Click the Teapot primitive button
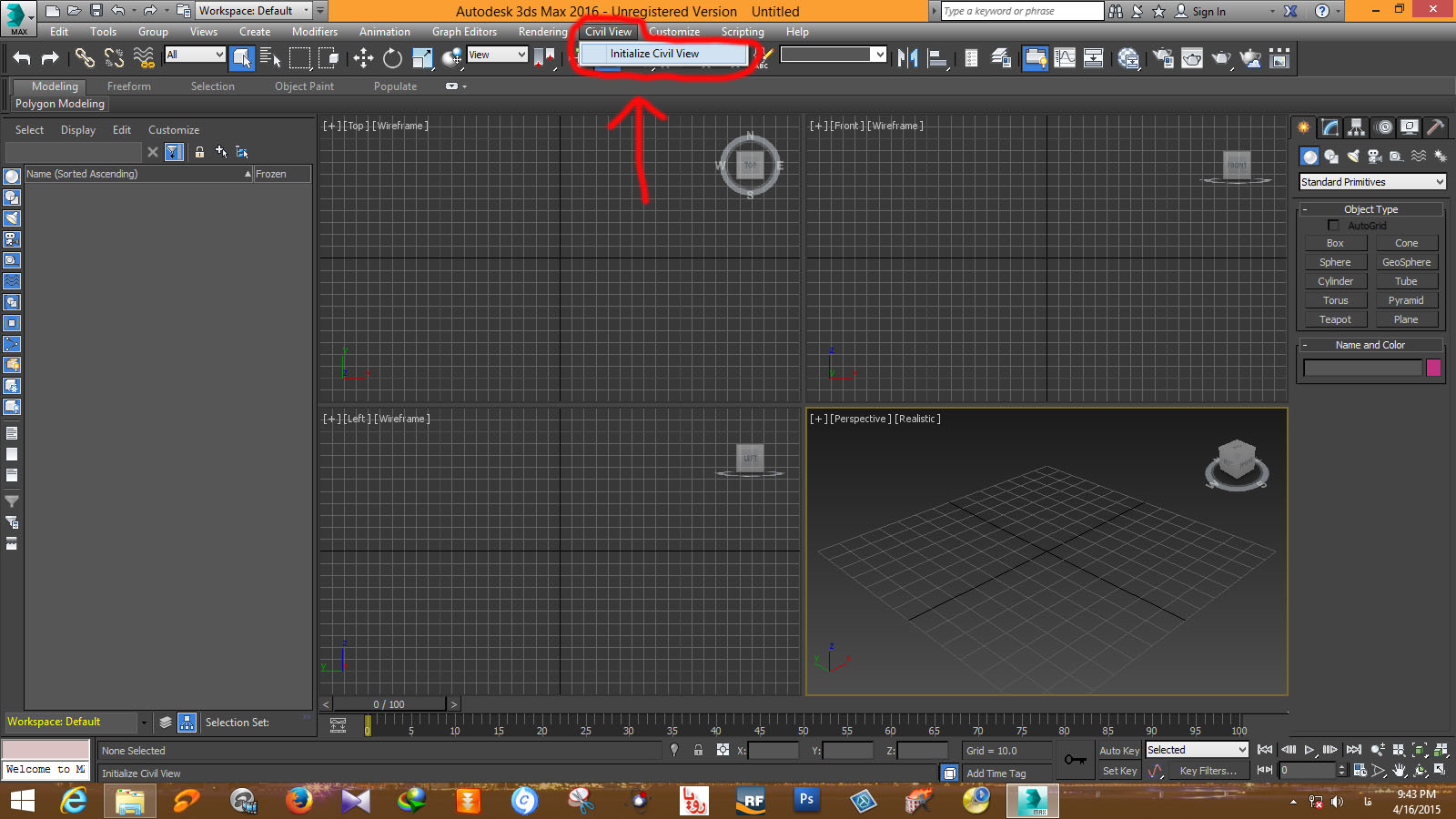1456x819 pixels. click(x=1335, y=319)
